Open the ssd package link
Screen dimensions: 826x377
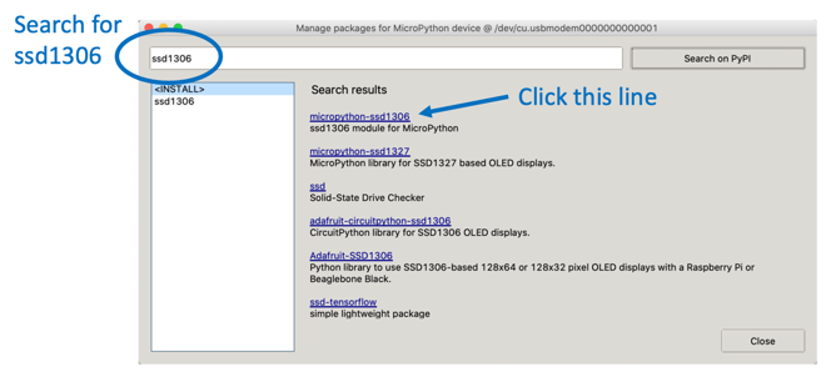318,186
